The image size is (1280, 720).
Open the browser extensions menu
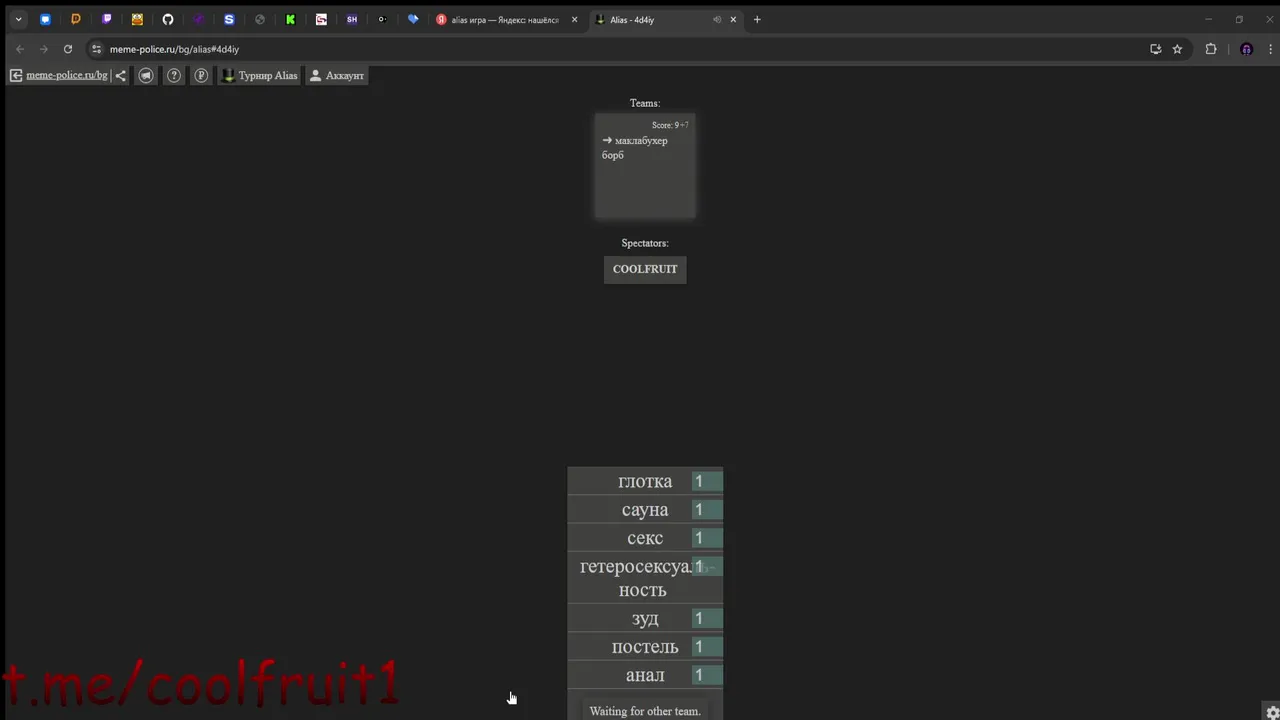[1211, 49]
